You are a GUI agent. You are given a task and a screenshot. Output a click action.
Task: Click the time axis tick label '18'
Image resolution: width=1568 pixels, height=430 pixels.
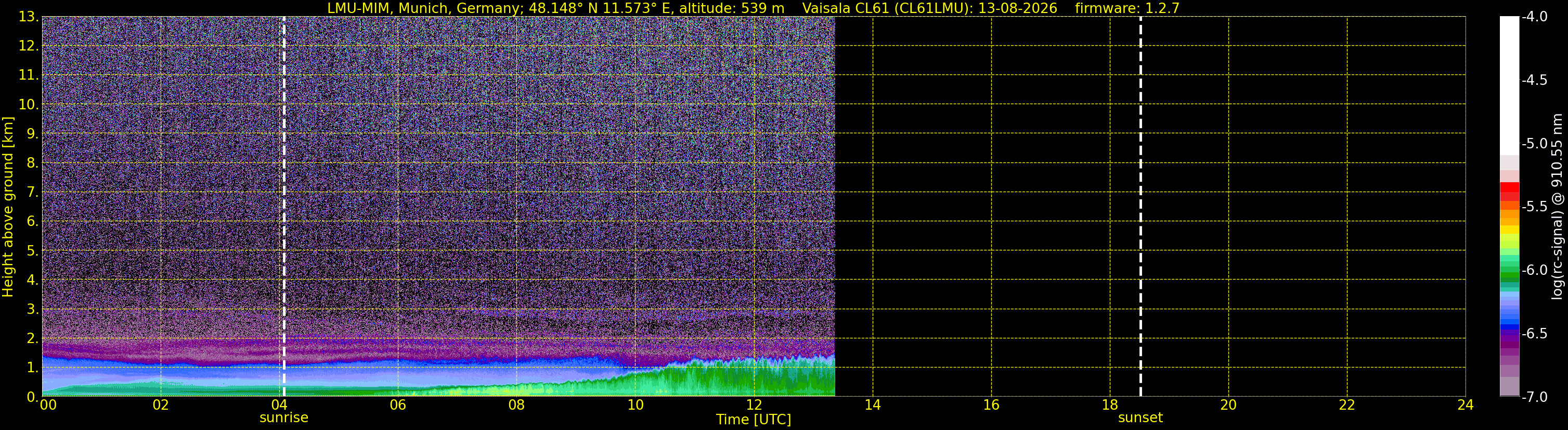tap(1110, 405)
